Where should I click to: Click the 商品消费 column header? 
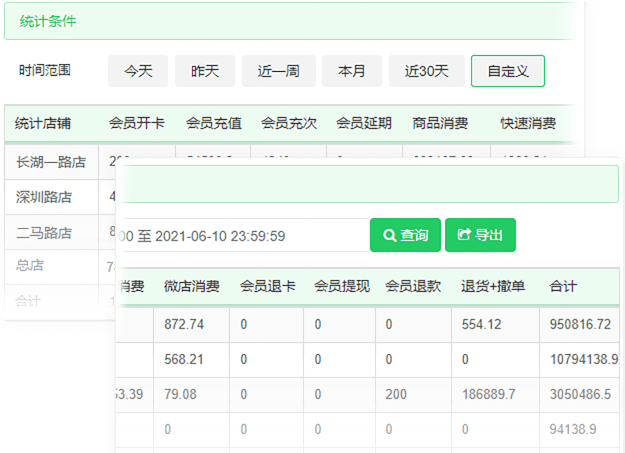point(440,123)
